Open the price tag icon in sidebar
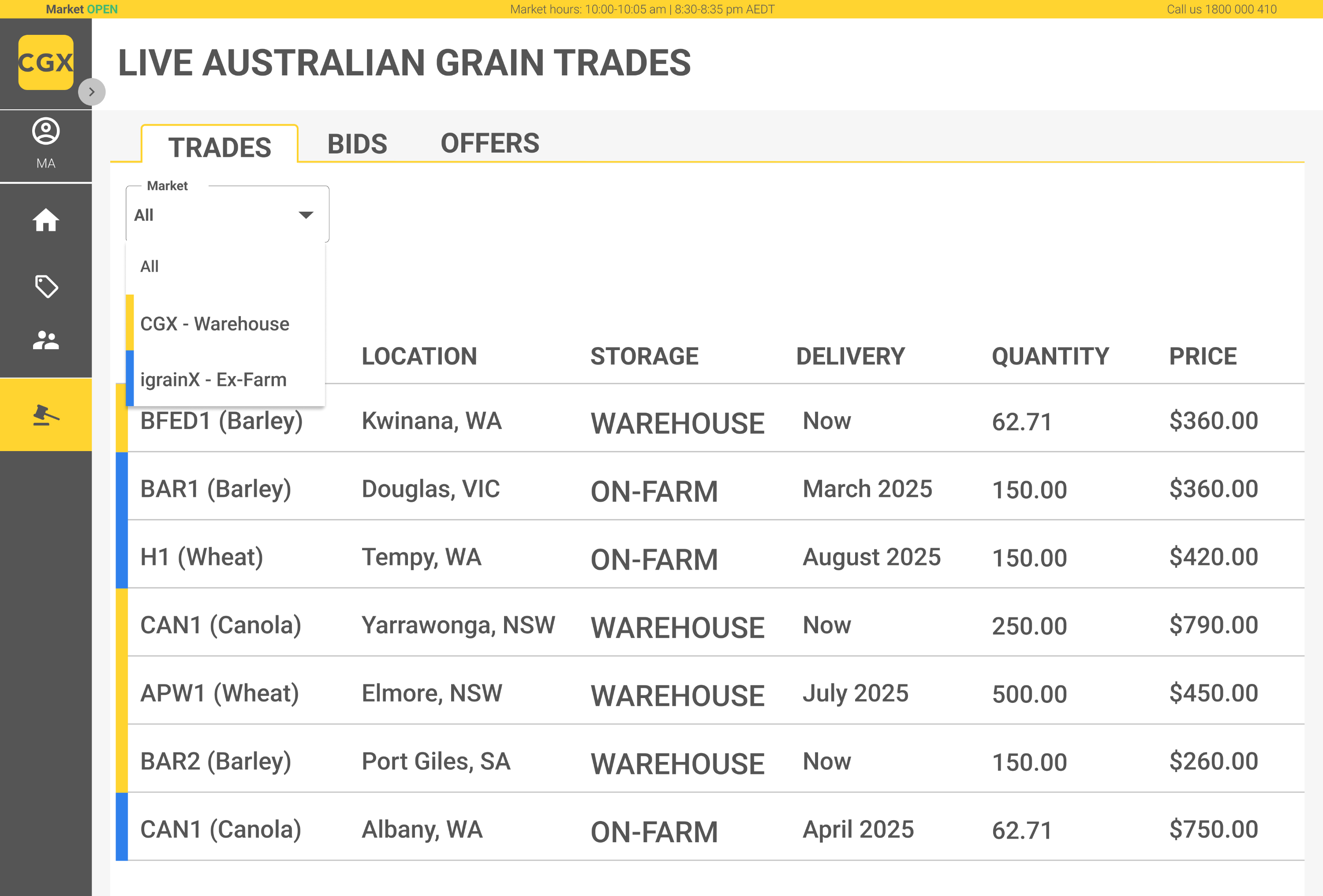 click(x=45, y=286)
